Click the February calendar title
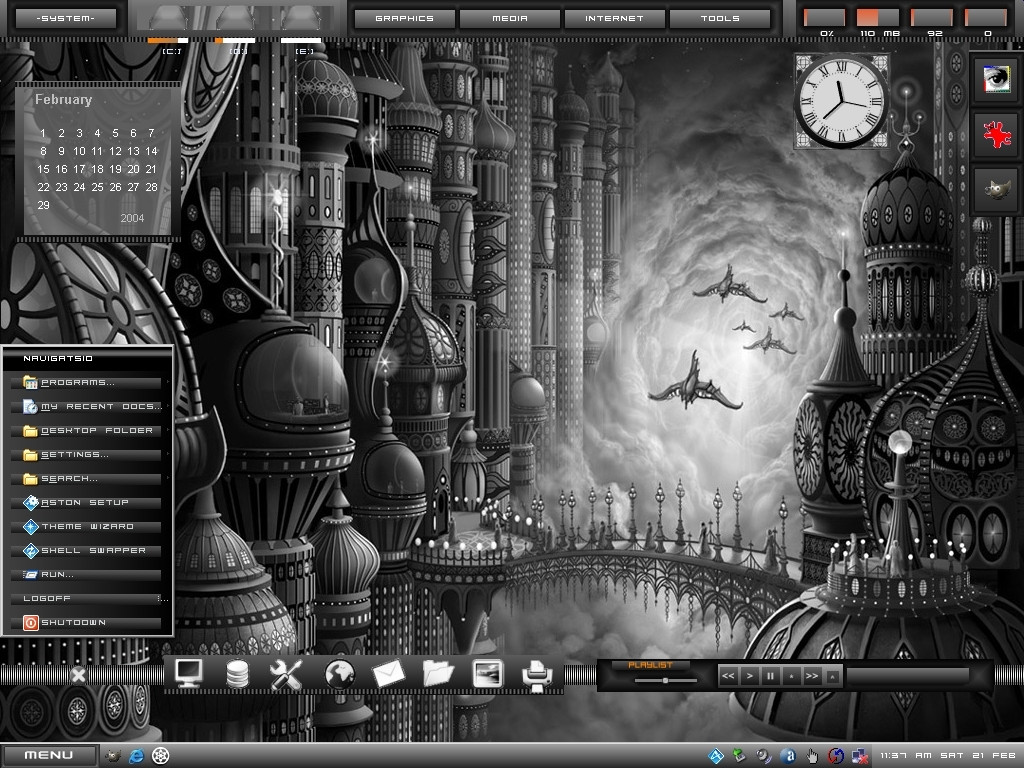 point(63,99)
